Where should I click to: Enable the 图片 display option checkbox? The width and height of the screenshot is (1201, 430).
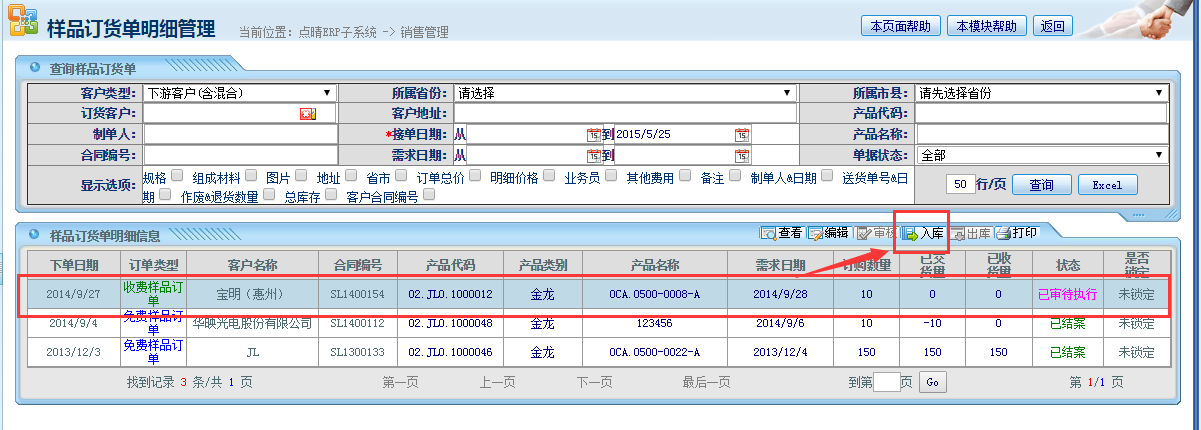click(x=300, y=176)
